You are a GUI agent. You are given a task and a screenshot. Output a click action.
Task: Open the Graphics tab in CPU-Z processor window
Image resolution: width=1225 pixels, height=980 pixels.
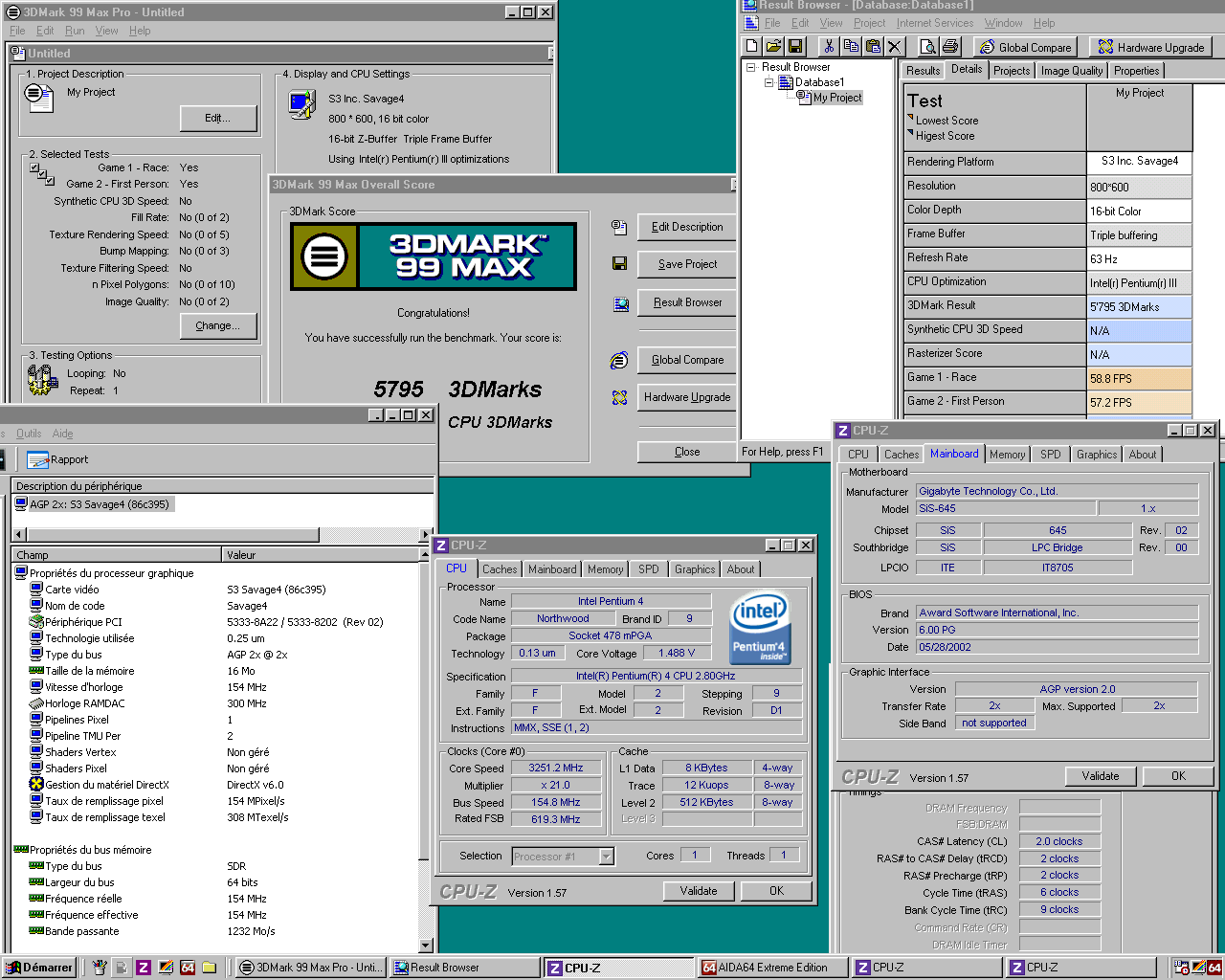(695, 569)
